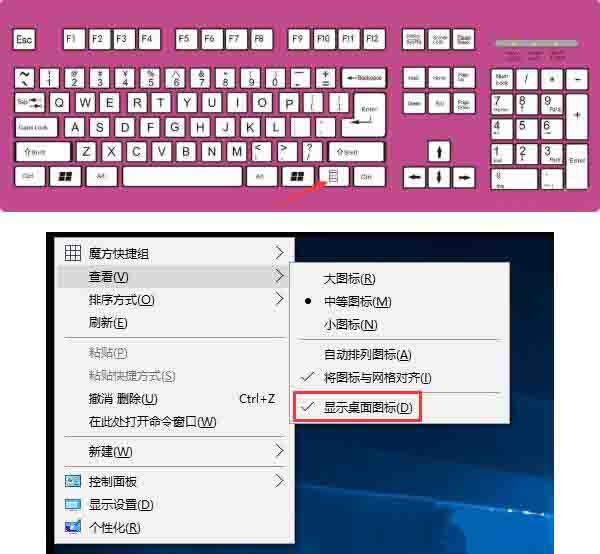Click the 个性化 icon in the menu
The image size is (600, 554).
pyautogui.click(x=72, y=527)
